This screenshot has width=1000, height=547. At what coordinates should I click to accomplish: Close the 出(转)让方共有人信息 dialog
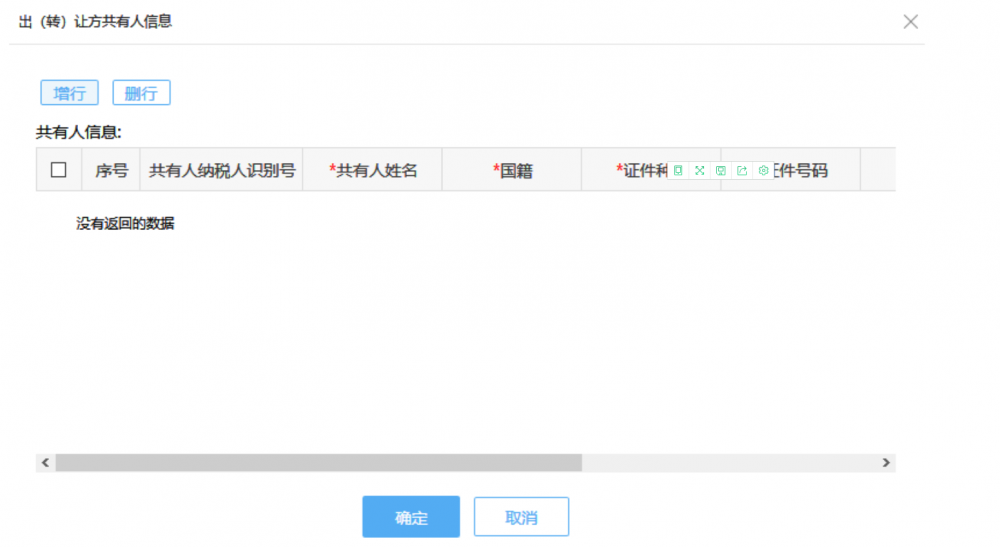tap(910, 22)
